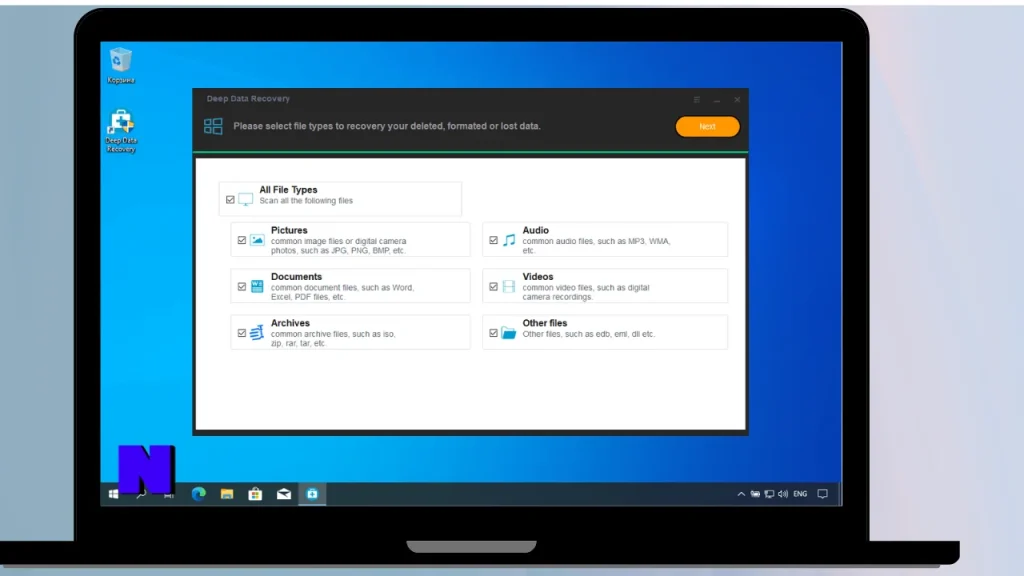Click the monitor icon for All File Types
This screenshot has width=1024, height=576.
coord(246,199)
